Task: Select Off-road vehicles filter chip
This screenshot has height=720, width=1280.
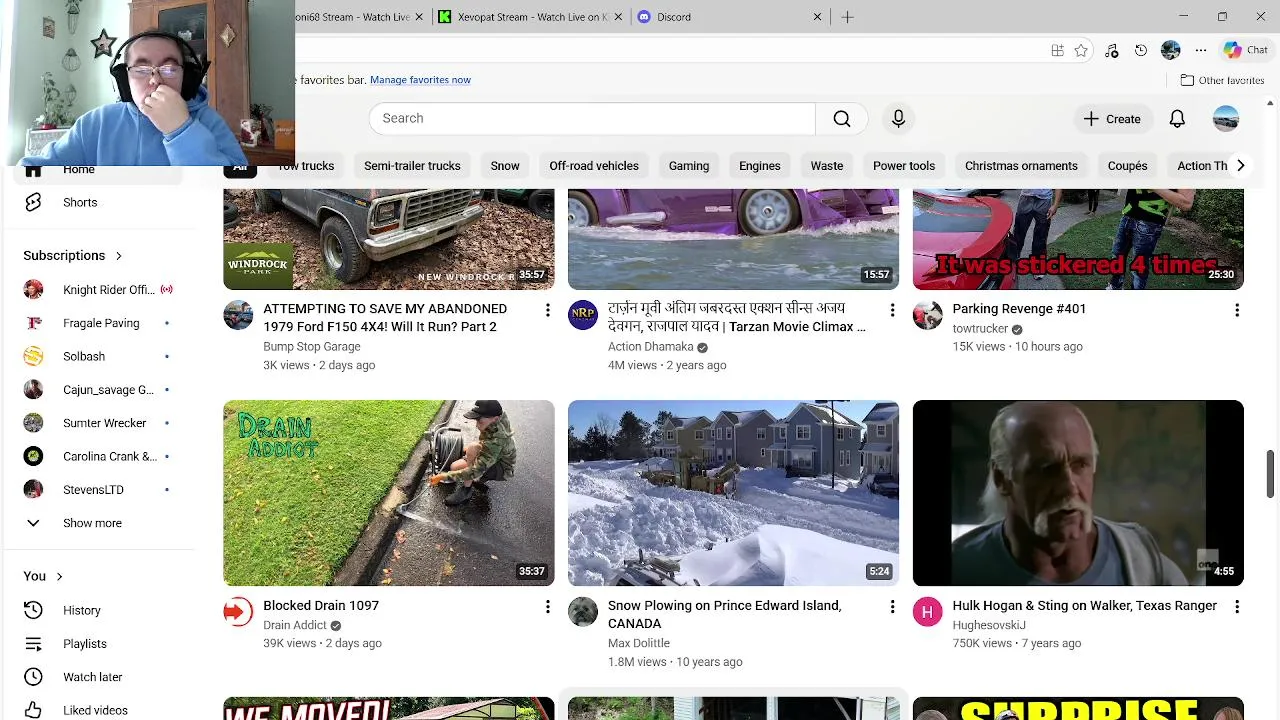Action: 594,166
